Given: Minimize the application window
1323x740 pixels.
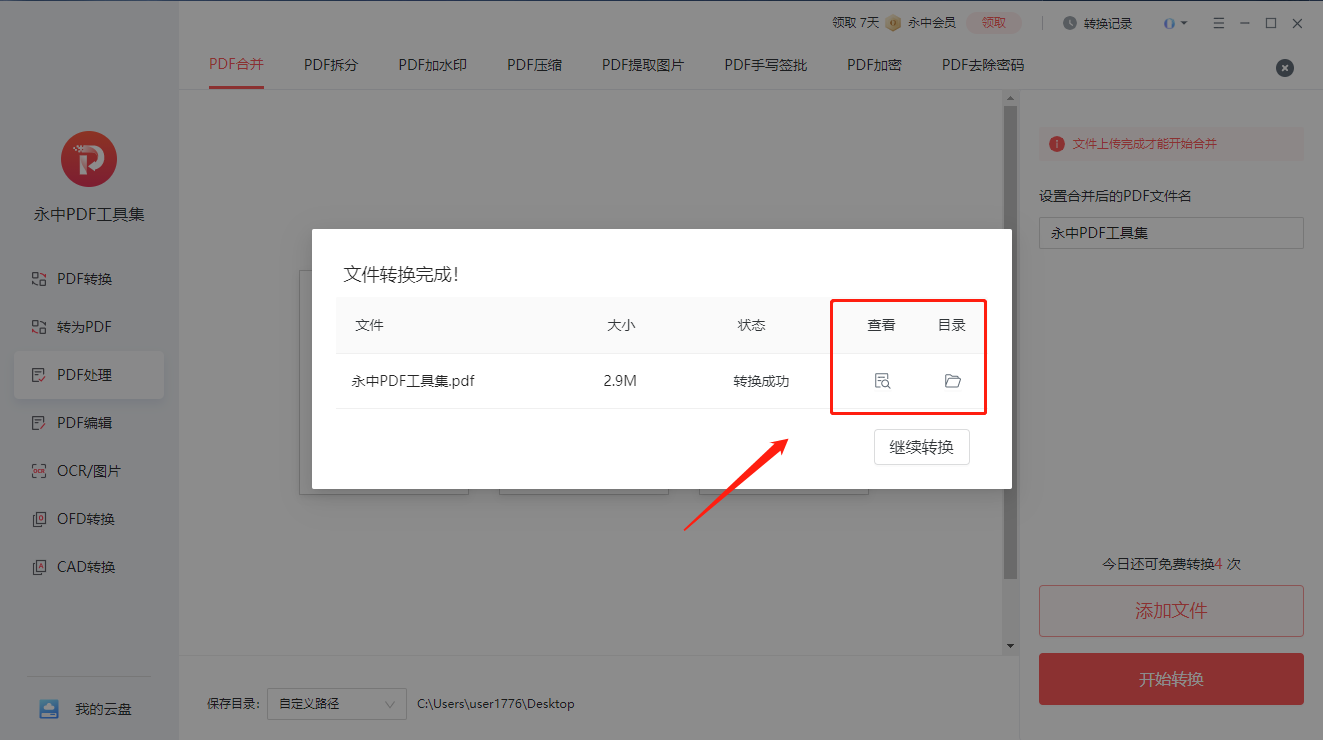Looking at the screenshot, I should [1245, 23].
